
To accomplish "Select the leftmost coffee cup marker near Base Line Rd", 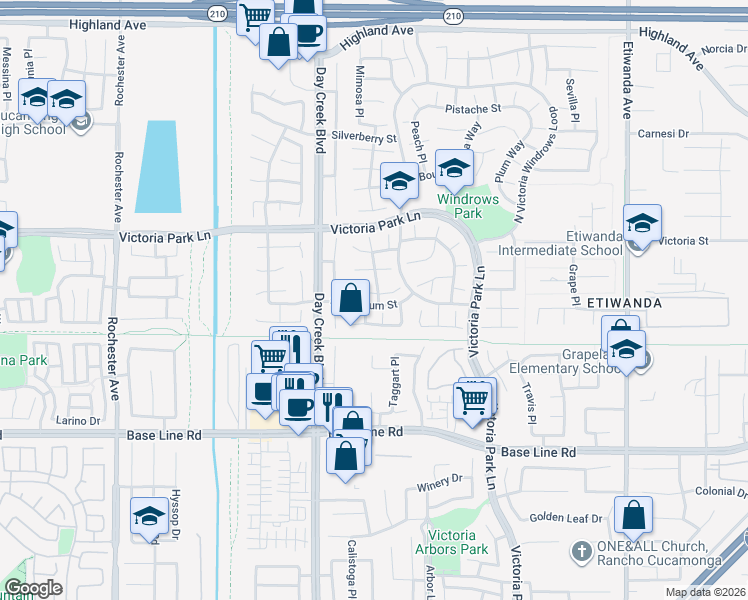I will pyautogui.click(x=260, y=393).
